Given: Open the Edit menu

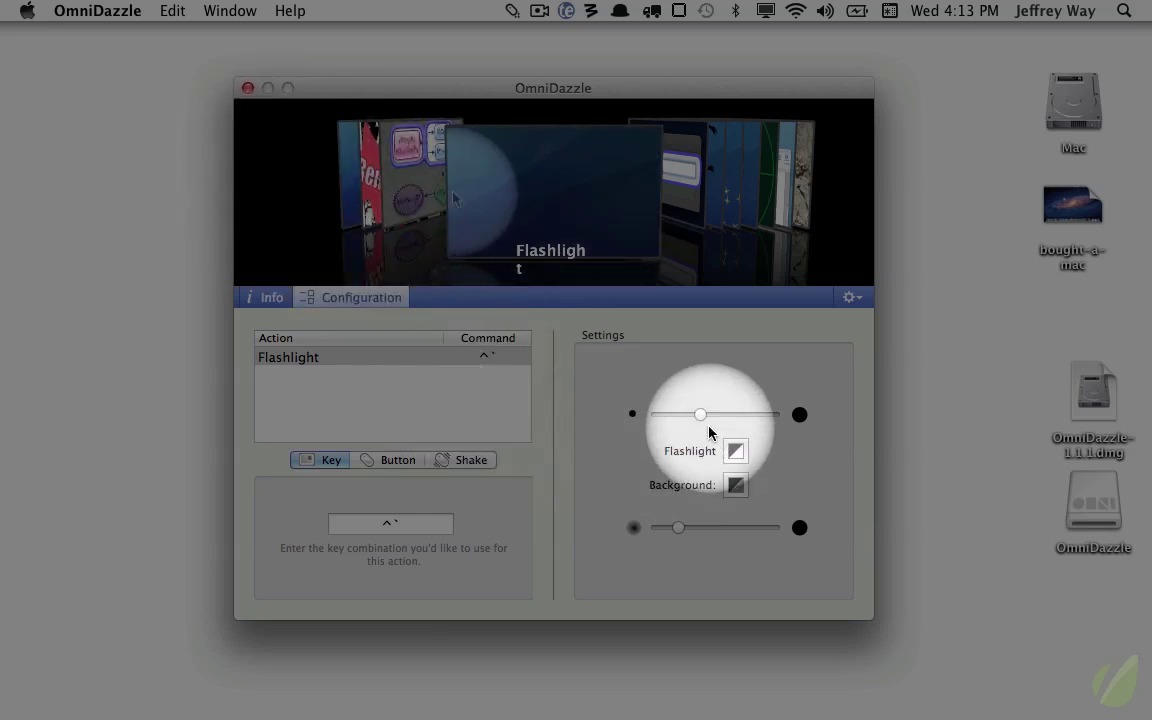Looking at the screenshot, I should 173,11.
